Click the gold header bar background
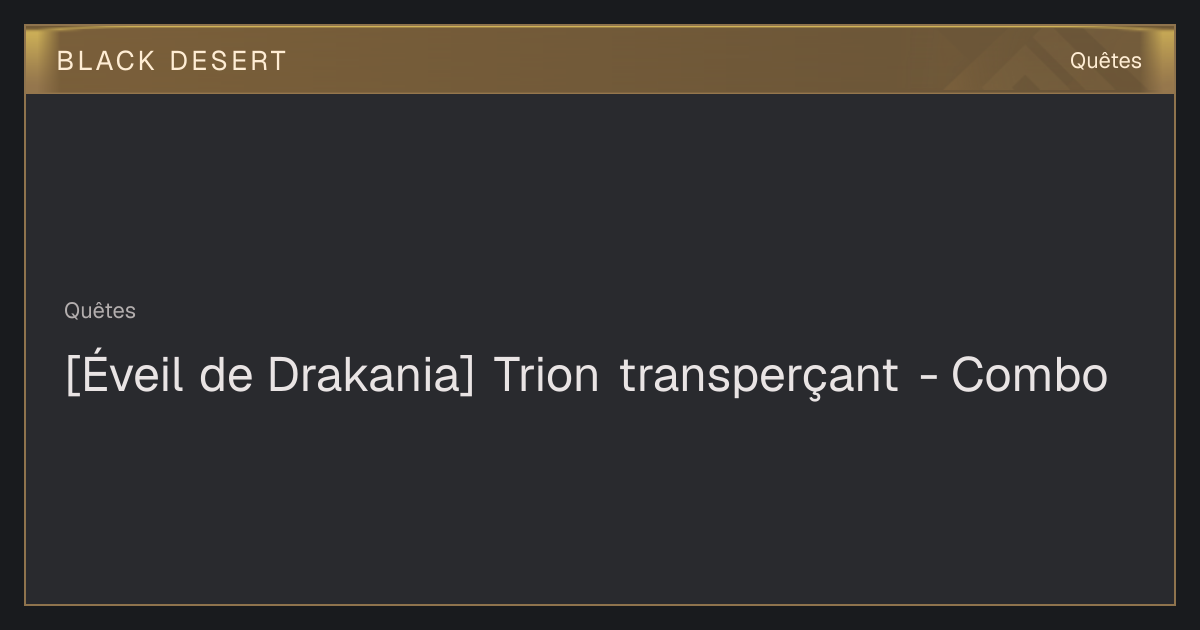Screen dimensions: 1200x630 [x=600, y=60]
